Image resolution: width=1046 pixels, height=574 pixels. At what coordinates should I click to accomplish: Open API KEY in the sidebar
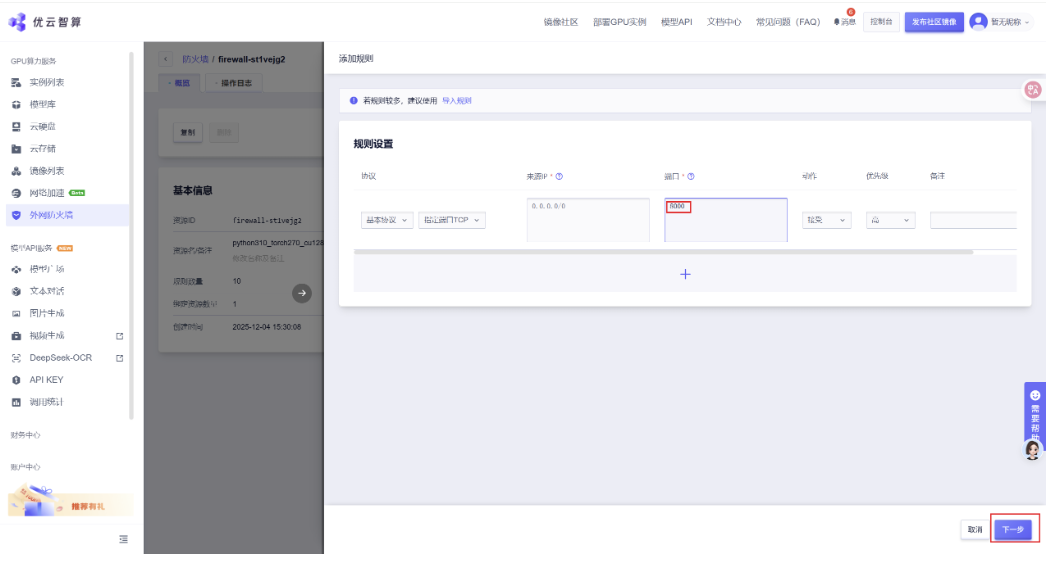pyautogui.click(x=46, y=380)
